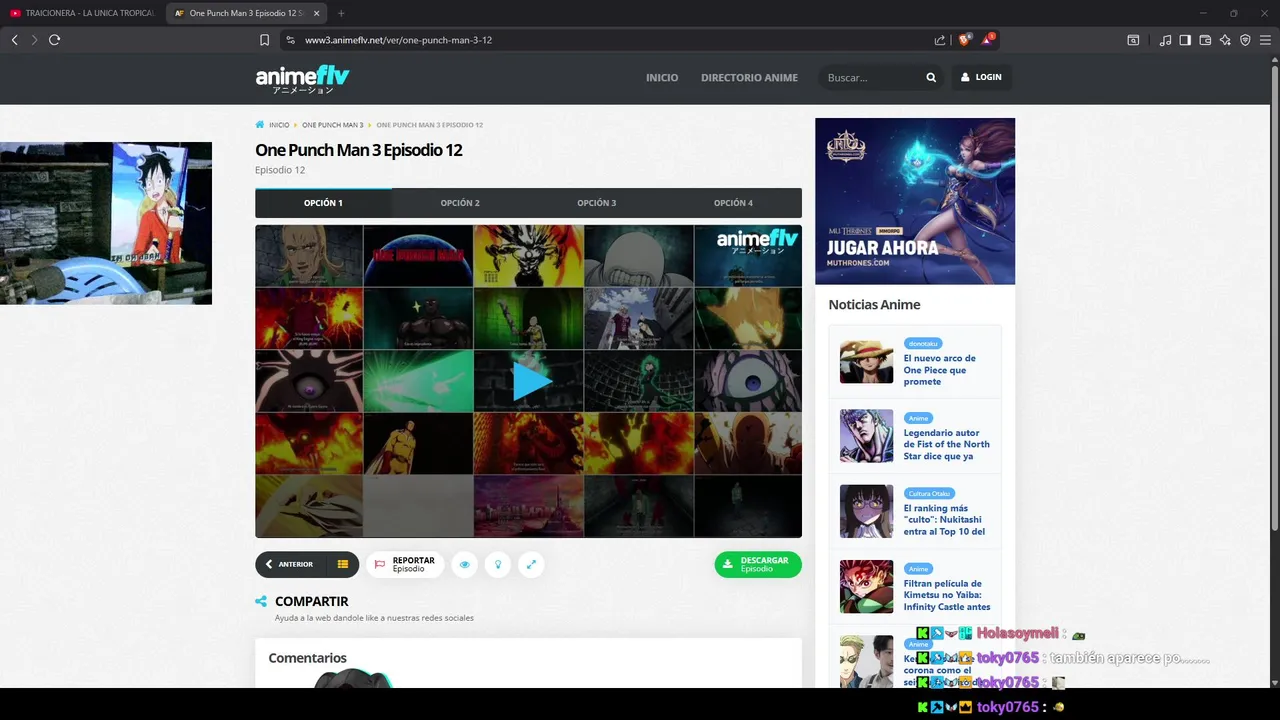Open ONE PUNCH MAN 3 breadcrumb link

[x=333, y=125]
